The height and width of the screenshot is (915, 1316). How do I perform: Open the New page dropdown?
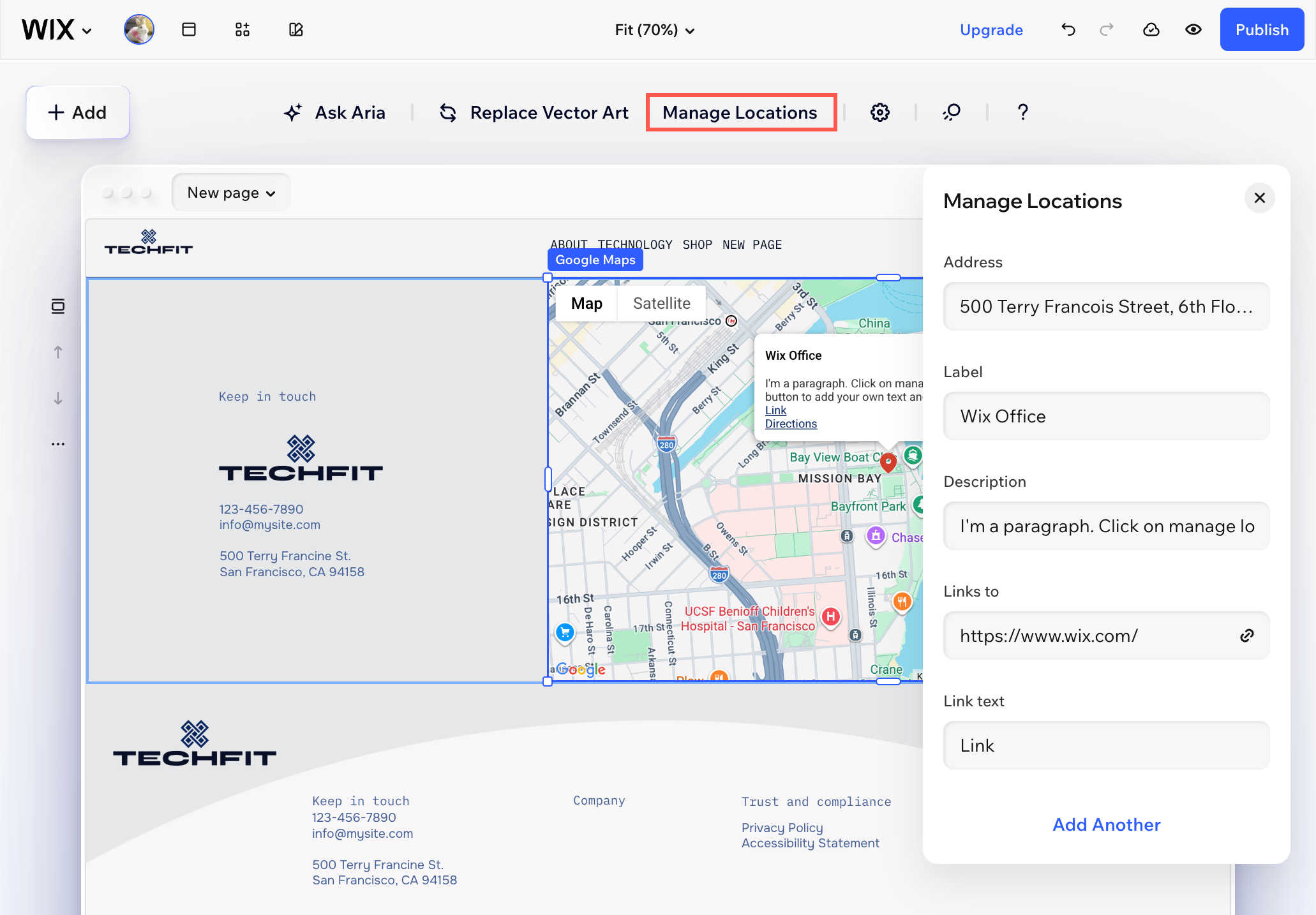(x=231, y=193)
